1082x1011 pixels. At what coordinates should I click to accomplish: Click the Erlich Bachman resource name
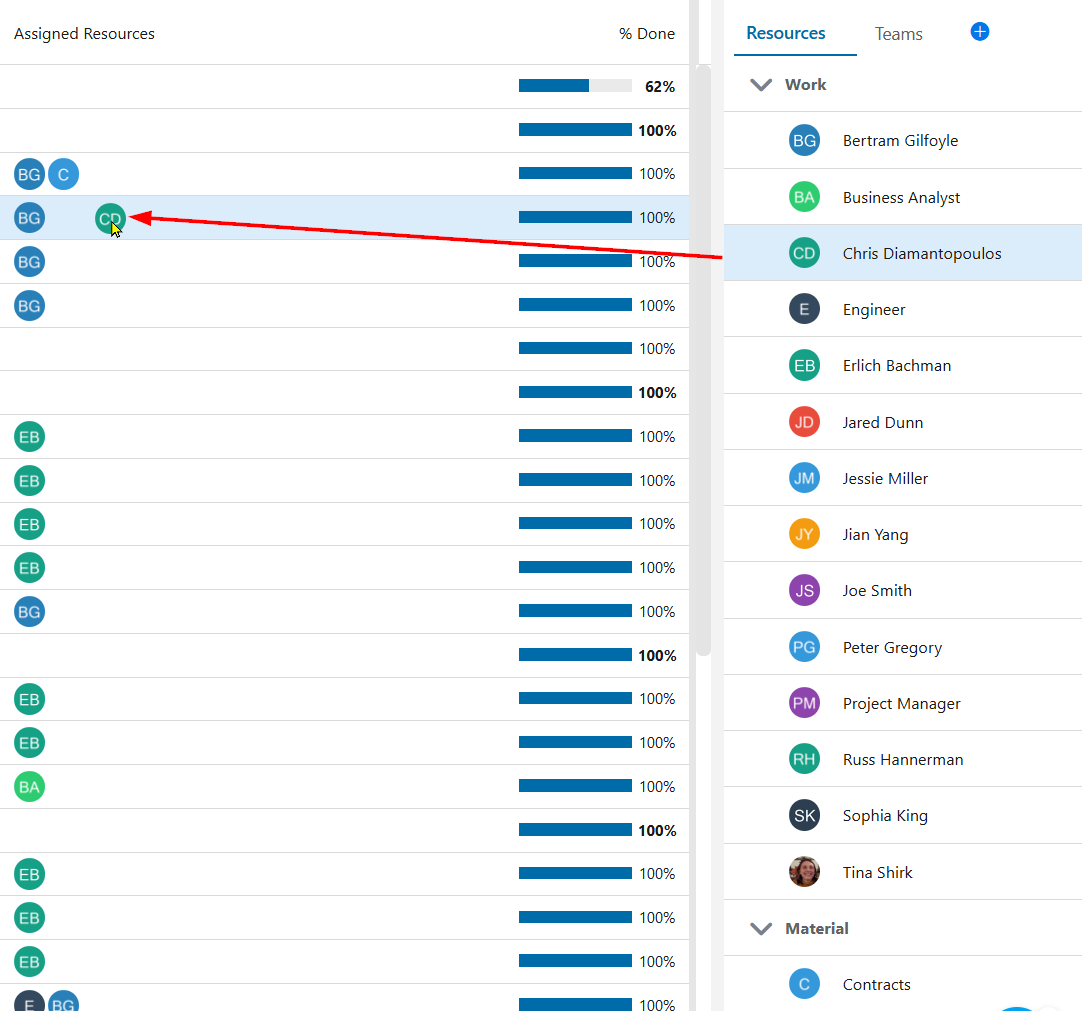(896, 366)
